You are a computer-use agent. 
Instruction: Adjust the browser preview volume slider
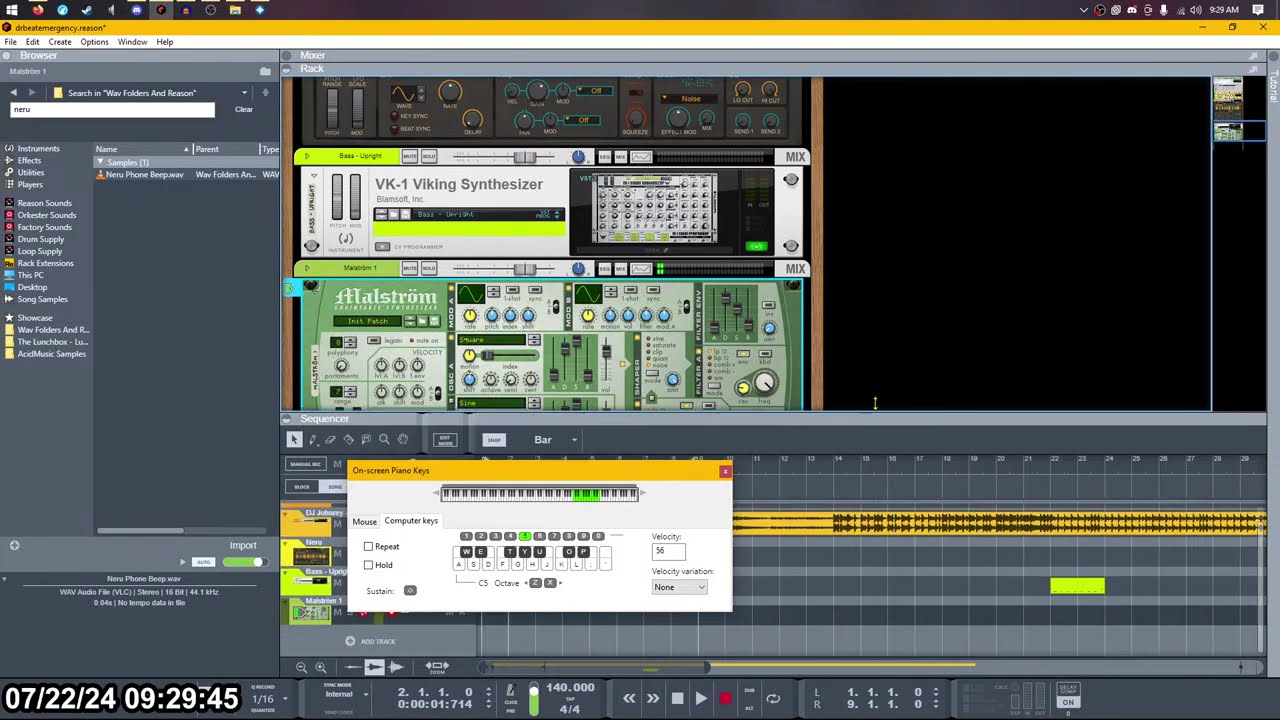coord(243,562)
